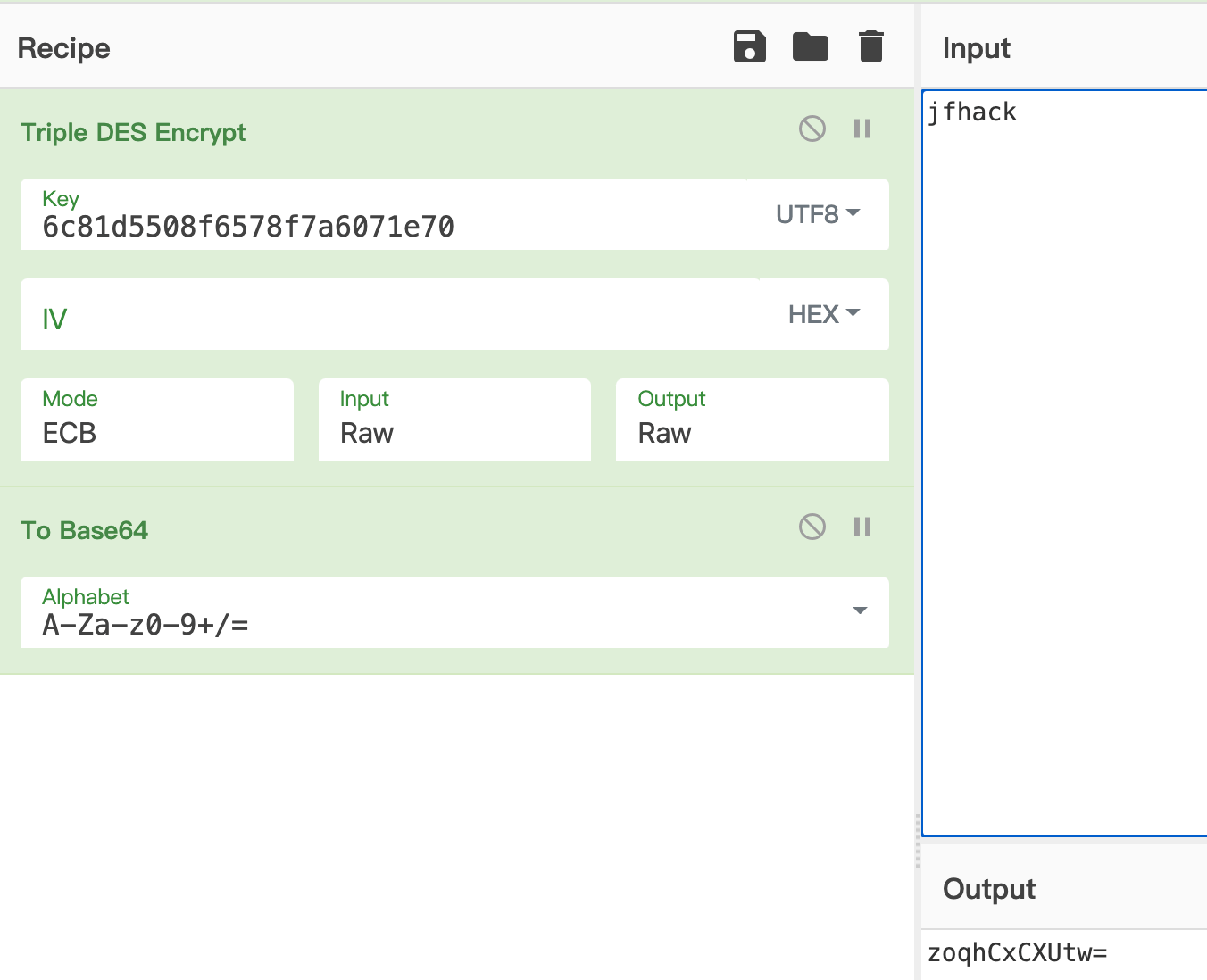Change the Triple DES Output Raw option
The height and width of the screenshot is (980, 1207).
pos(752,420)
